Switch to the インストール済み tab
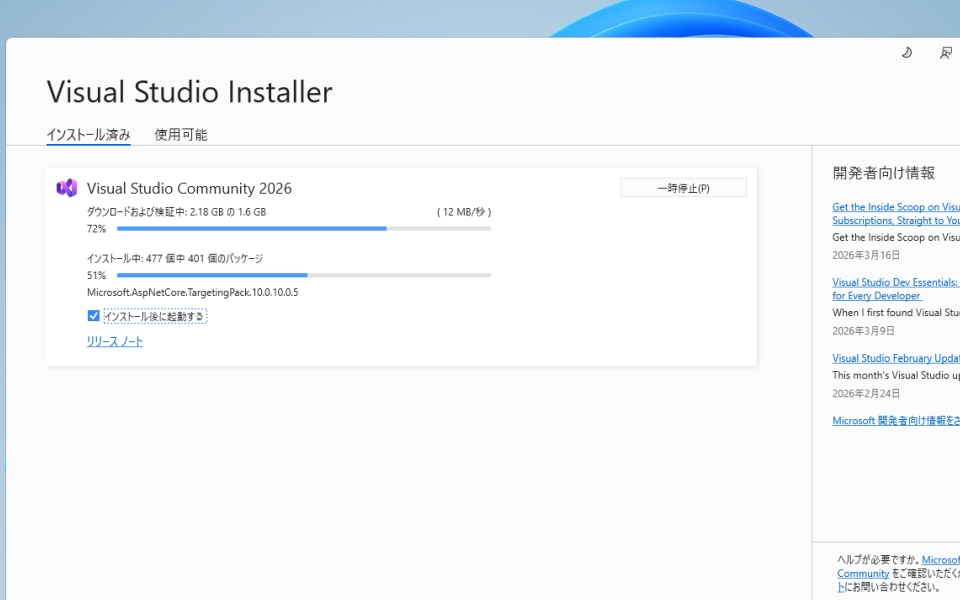 click(x=88, y=135)
